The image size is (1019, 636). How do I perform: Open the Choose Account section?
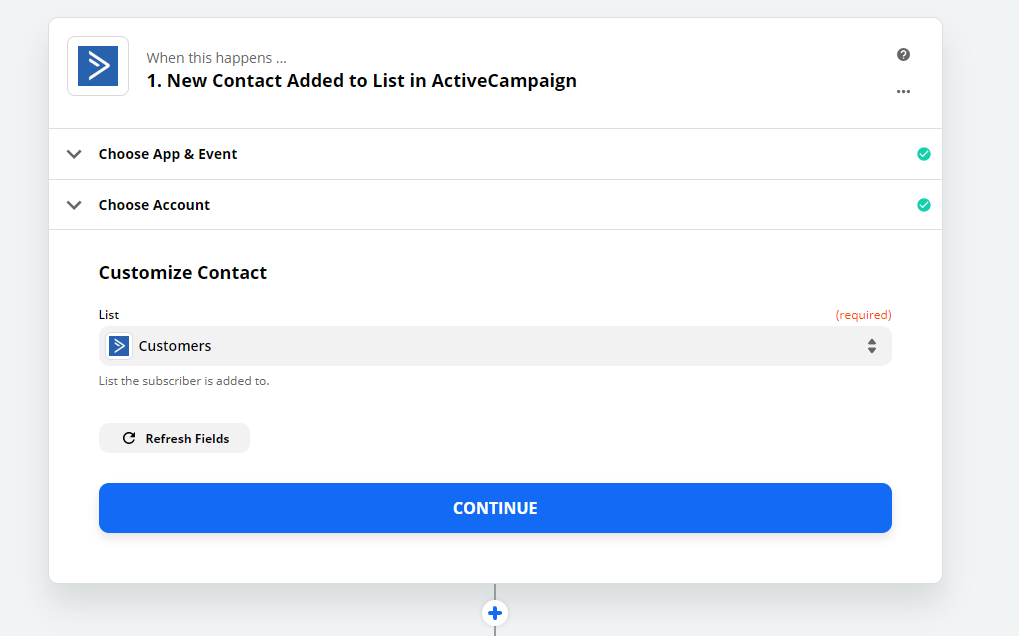(495, 205)
